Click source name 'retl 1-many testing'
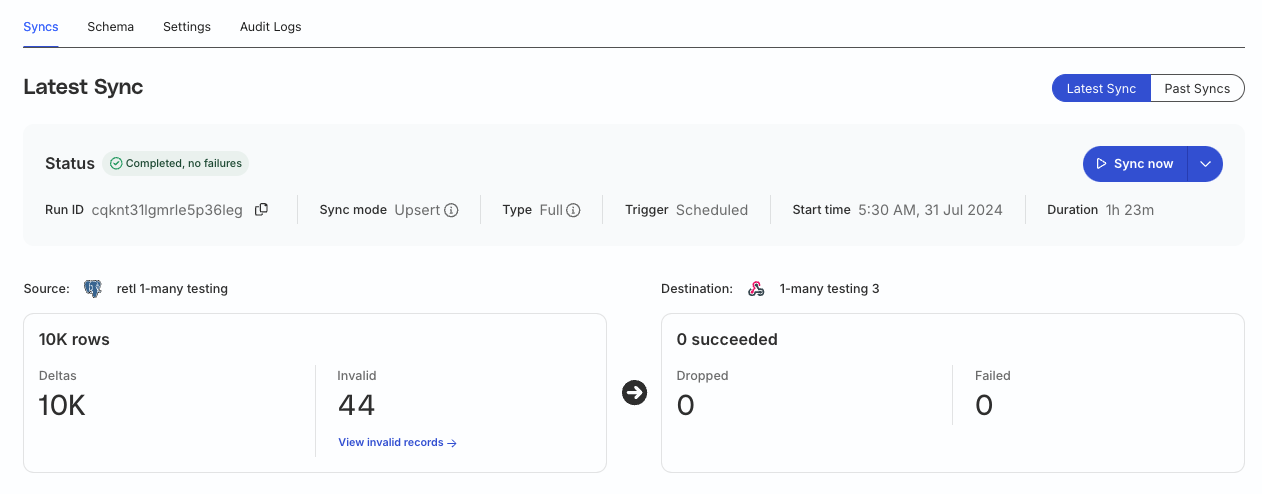 (172, 289)
